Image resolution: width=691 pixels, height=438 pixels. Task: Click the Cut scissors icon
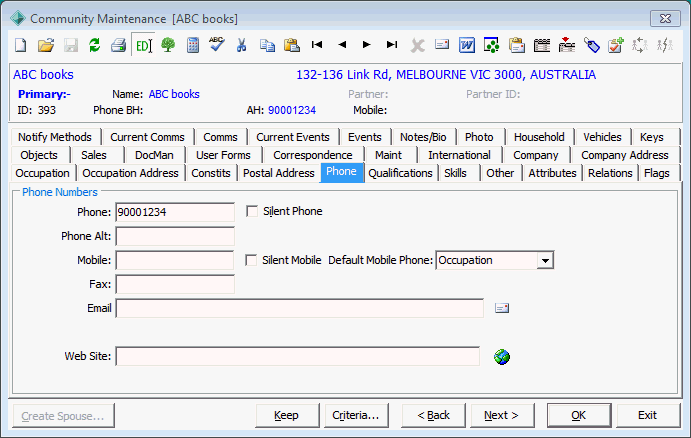241,45
